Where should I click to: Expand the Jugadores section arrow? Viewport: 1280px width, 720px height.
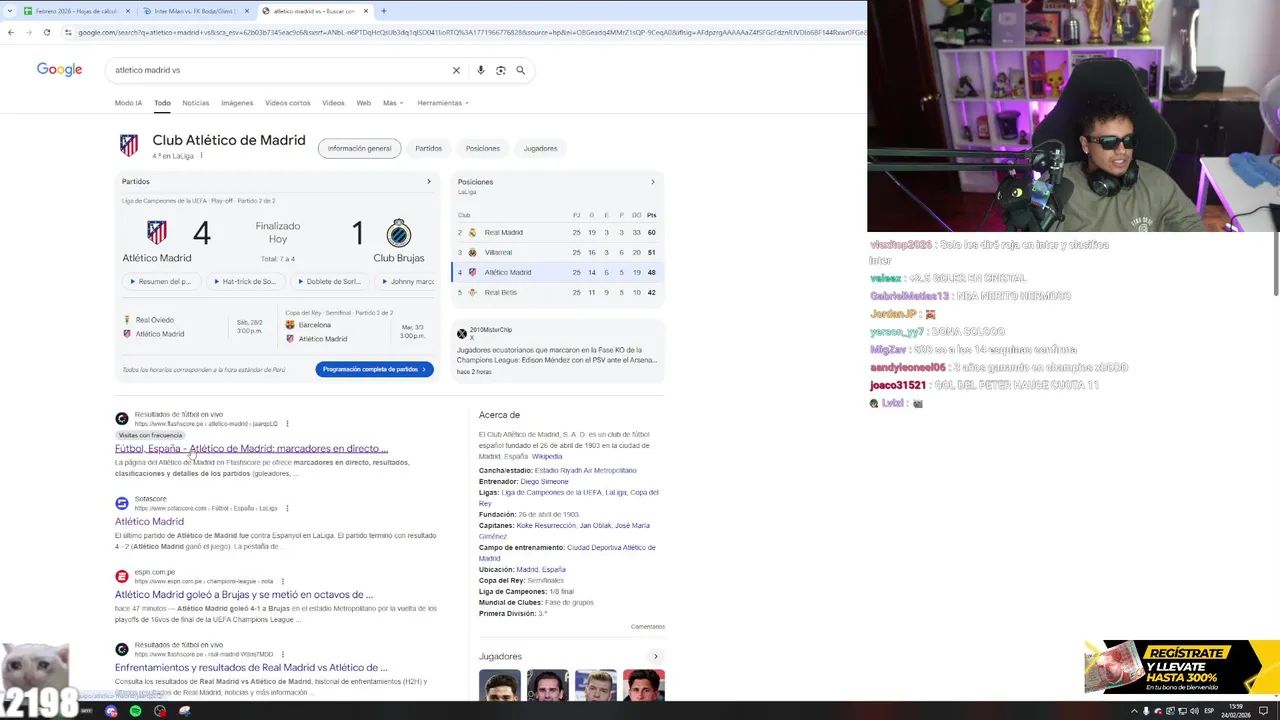(656, 656)
